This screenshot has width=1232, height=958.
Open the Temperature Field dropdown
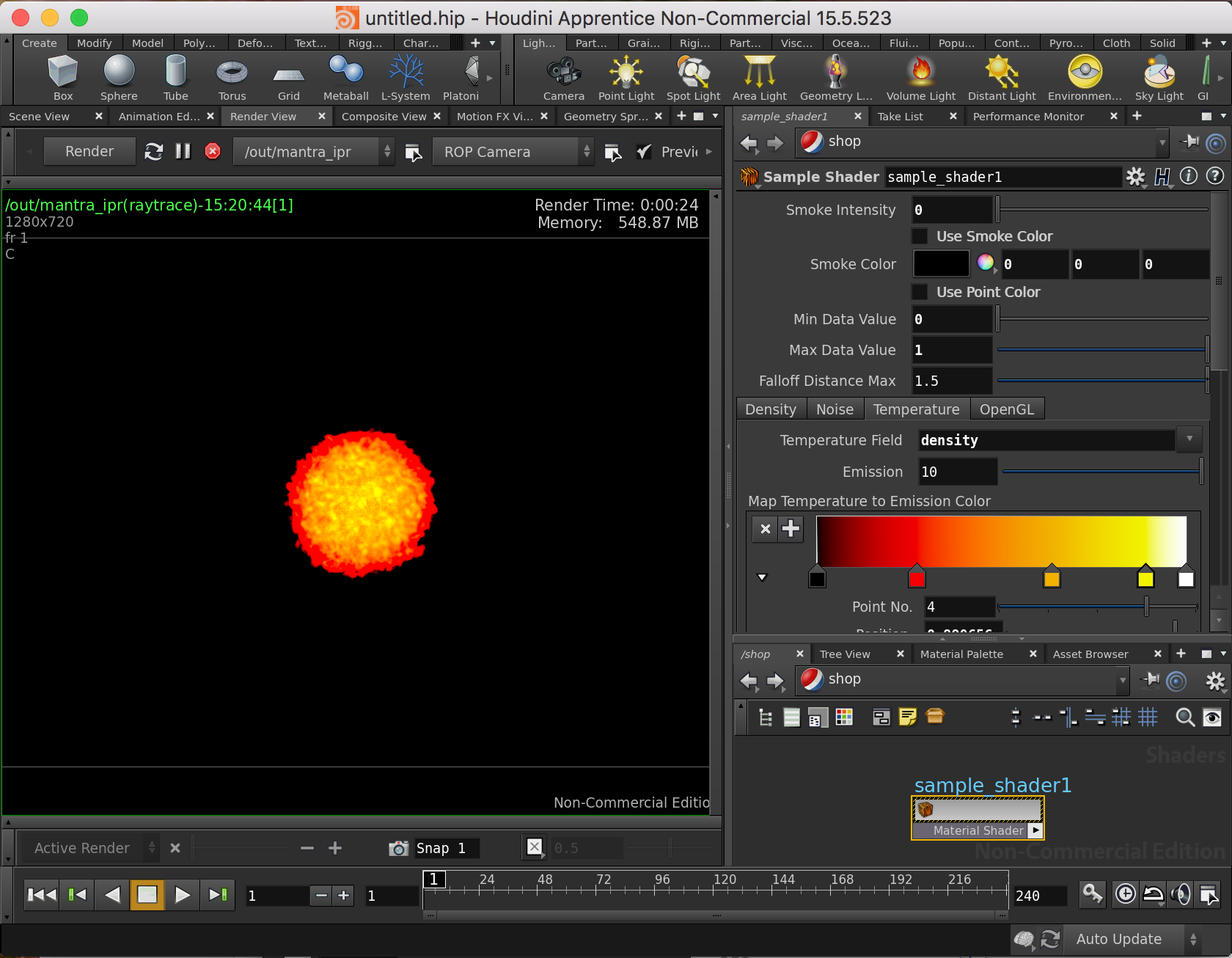[x=1189, y=440]
